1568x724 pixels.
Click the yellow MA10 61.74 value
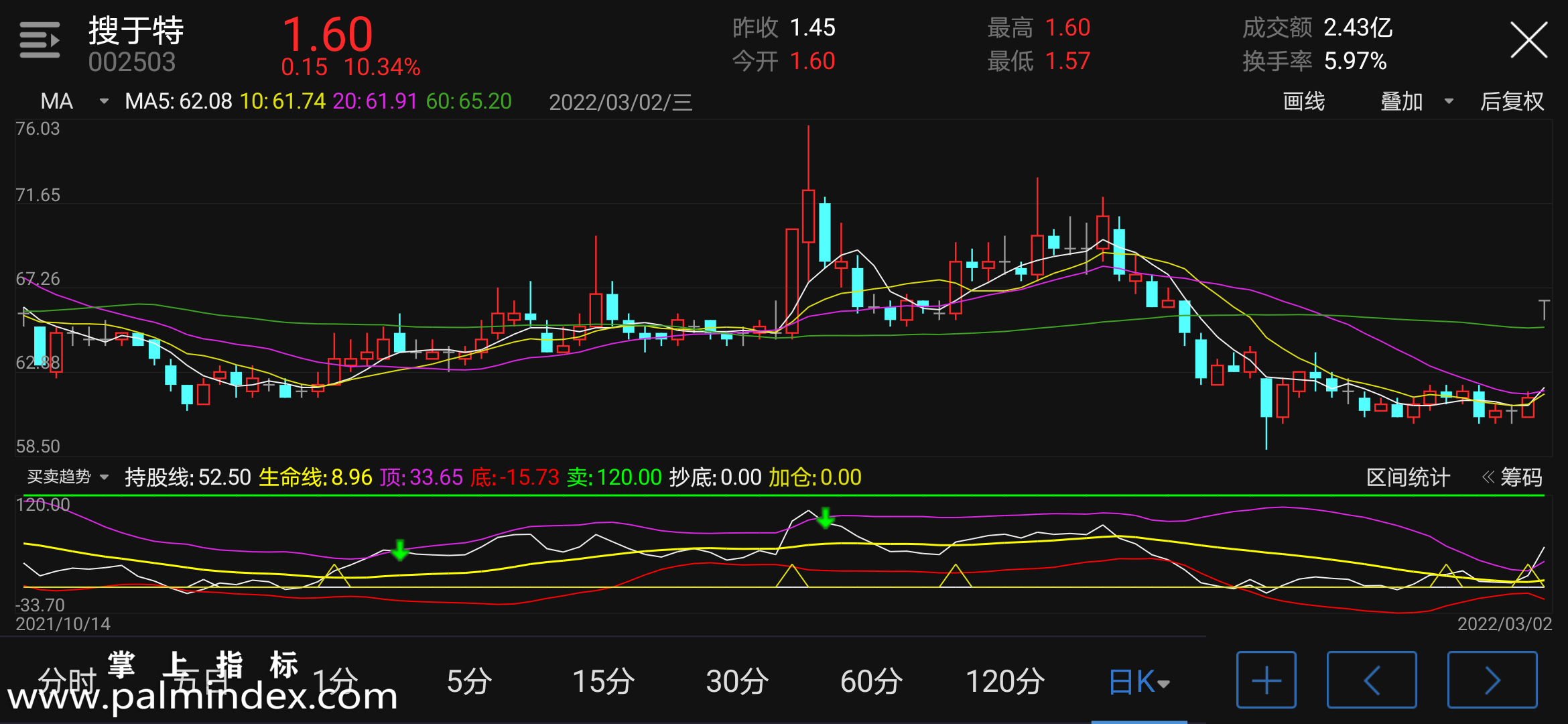point(283,101)
